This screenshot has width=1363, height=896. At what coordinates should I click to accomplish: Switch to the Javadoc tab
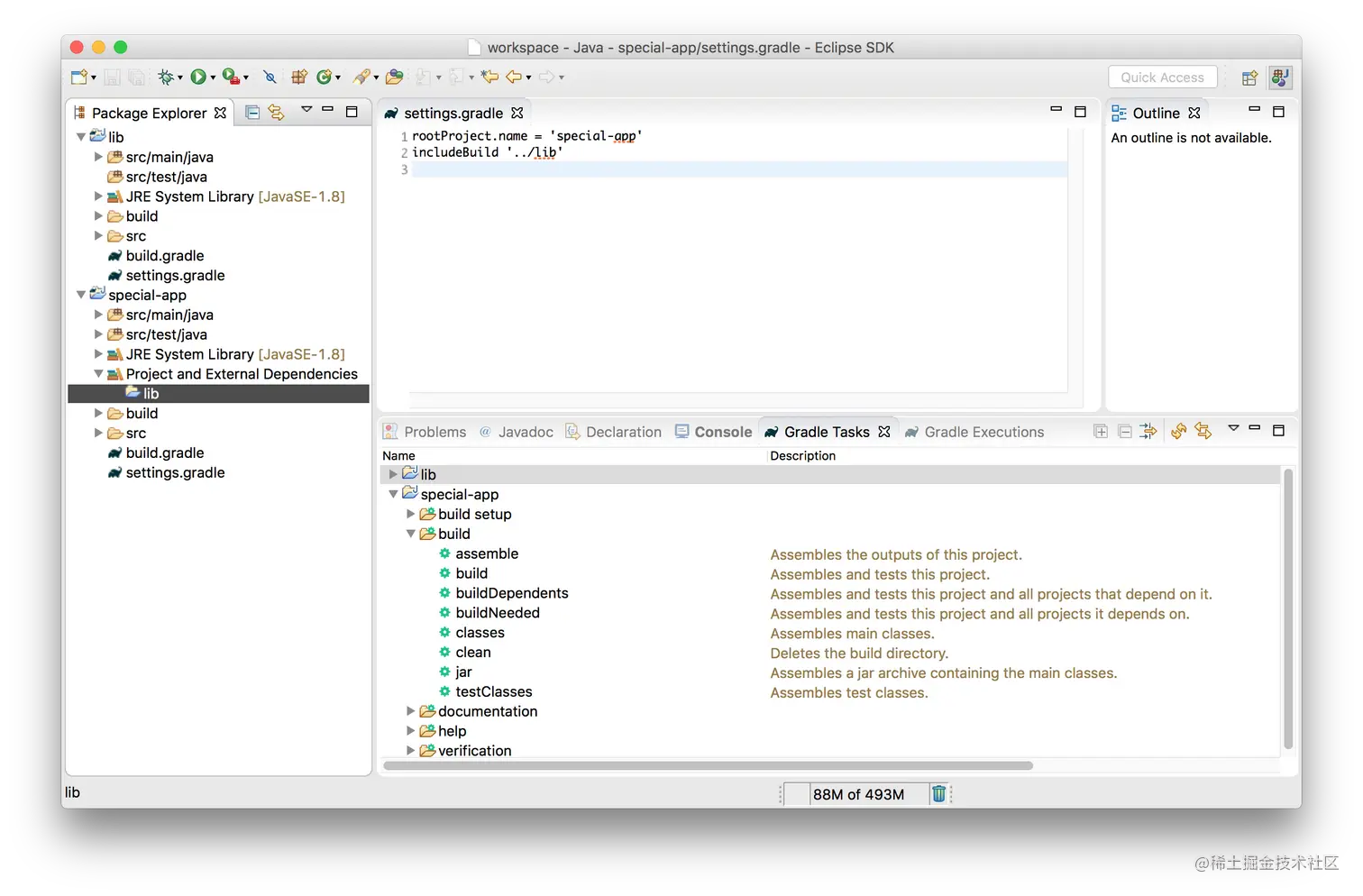(x=517, y=432)
